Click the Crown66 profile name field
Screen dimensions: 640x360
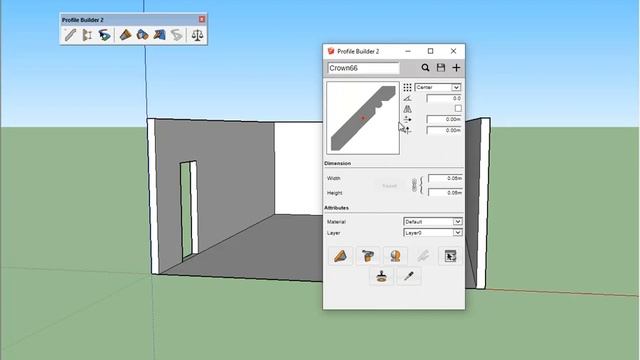coord(363,68)
